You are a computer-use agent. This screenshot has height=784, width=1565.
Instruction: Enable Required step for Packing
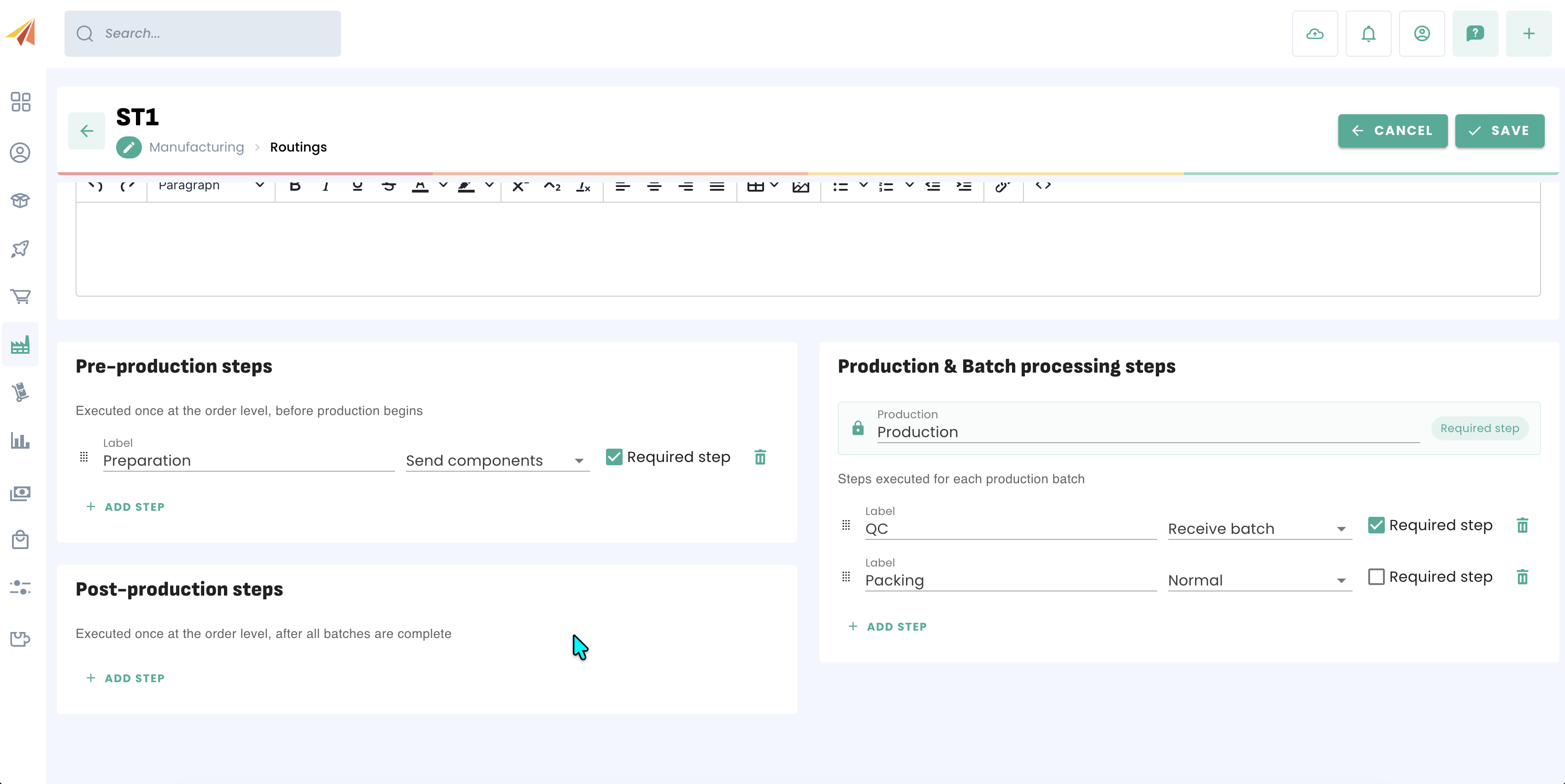[1376, 576]
